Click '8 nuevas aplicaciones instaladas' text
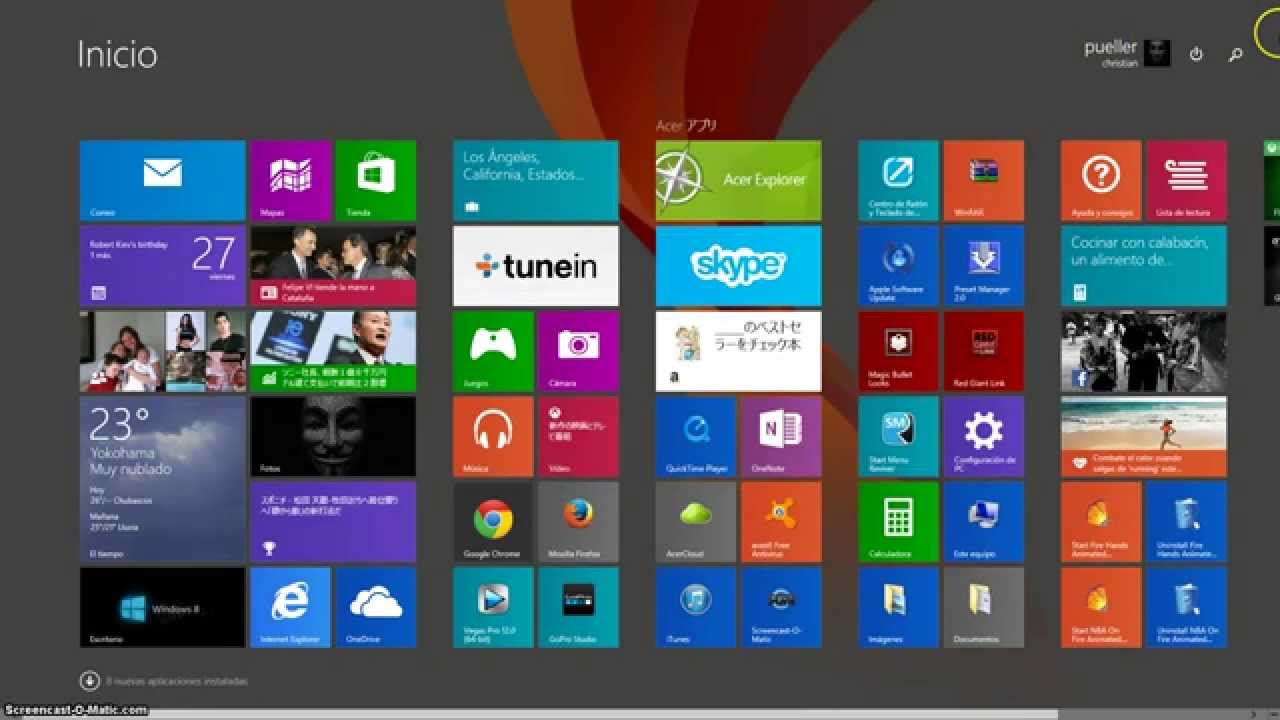This screenshot has height=720, width=1280. (x=177, y=681)
